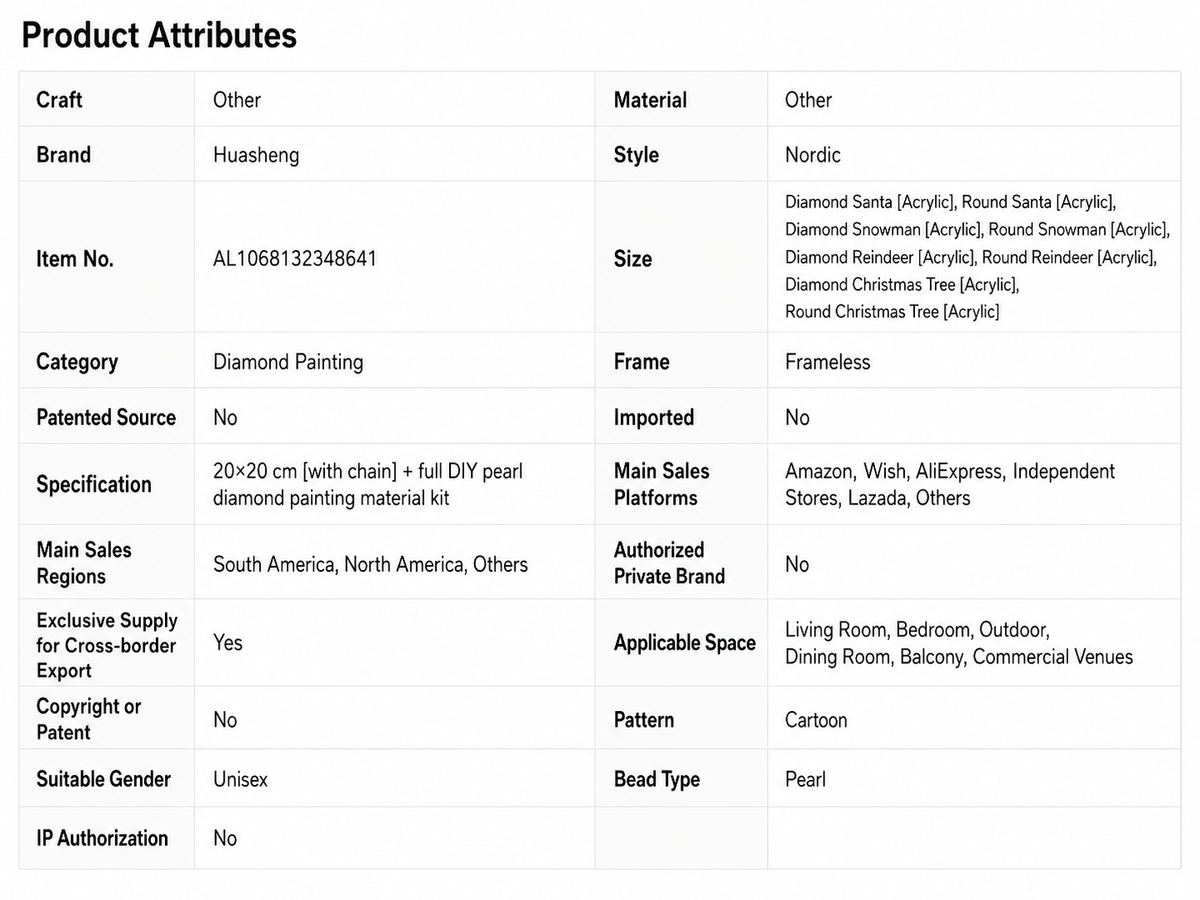Screen dimensions: 1200x900
Task: Select the 20×20 cm specification text
Action: (368, 484)
